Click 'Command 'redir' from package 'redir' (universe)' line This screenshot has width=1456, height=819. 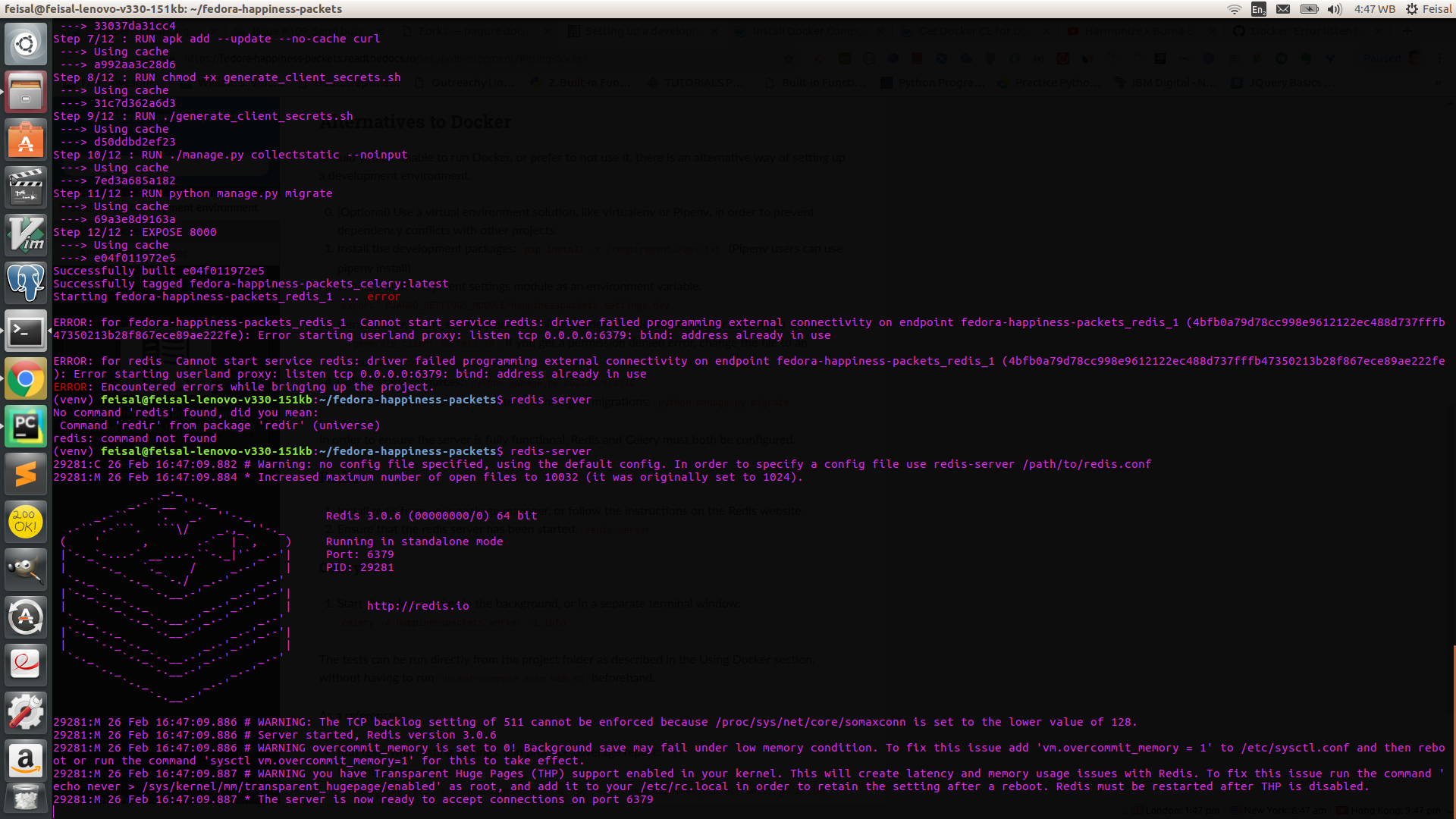click(x=220, y=425)
